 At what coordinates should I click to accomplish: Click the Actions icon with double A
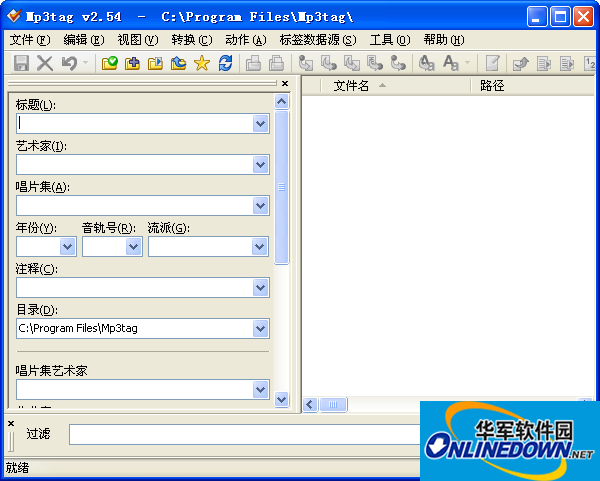point(427,63)
